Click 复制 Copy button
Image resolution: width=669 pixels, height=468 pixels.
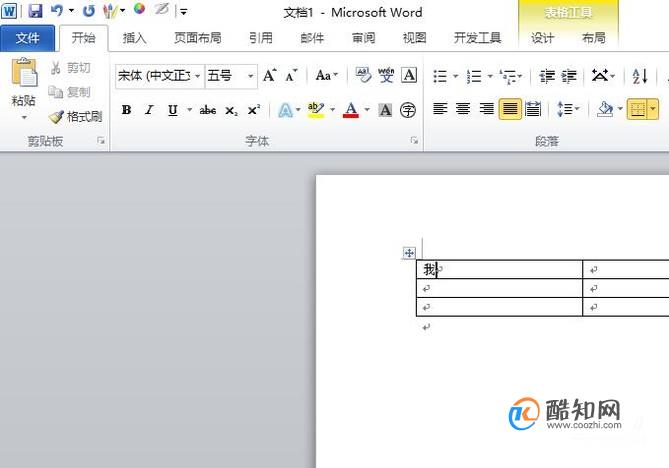[70, 92]
